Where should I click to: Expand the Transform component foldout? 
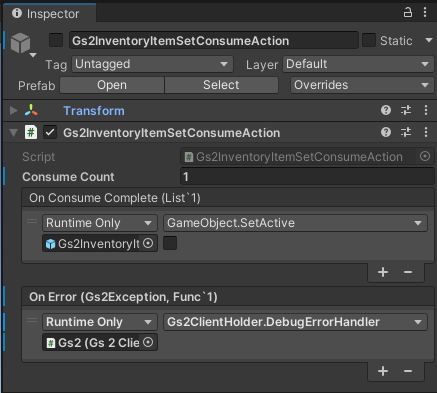click(x=13, y=111)
